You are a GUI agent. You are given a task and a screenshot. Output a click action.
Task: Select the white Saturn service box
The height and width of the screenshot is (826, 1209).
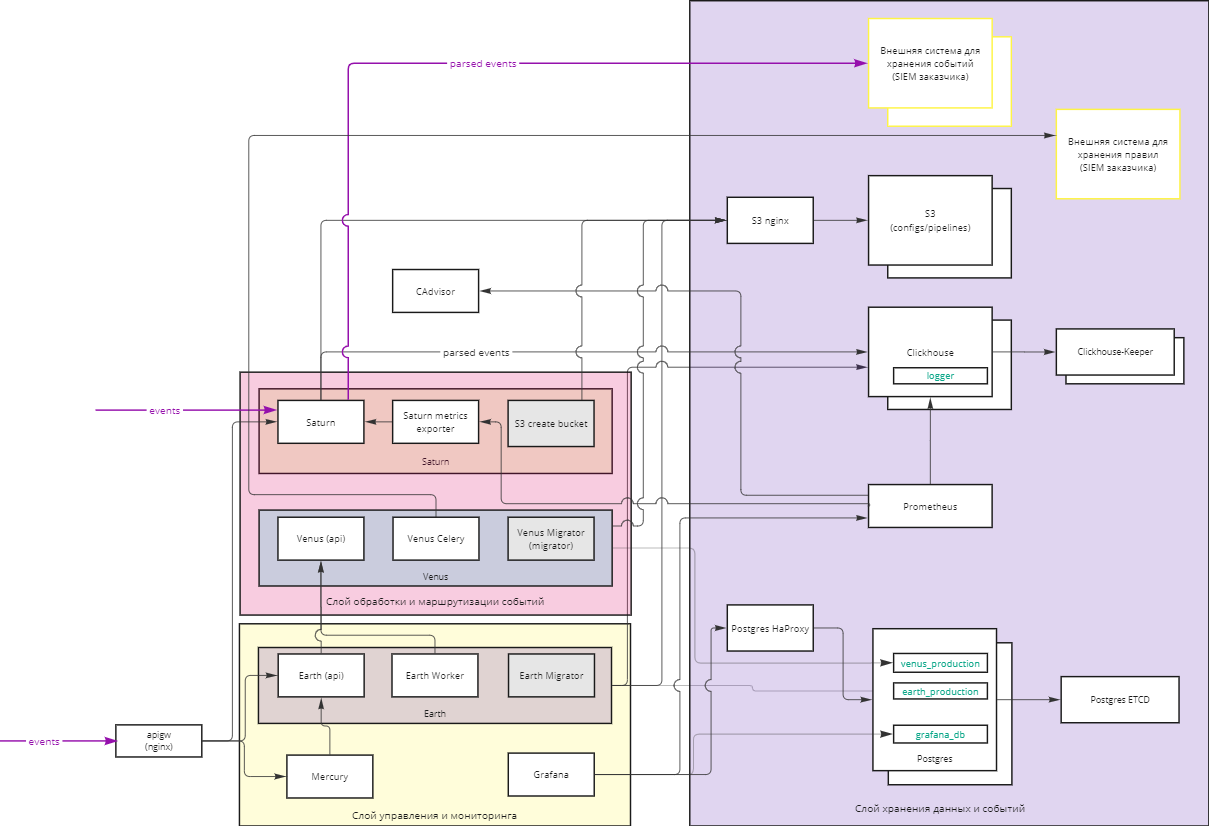pos(321,422)
